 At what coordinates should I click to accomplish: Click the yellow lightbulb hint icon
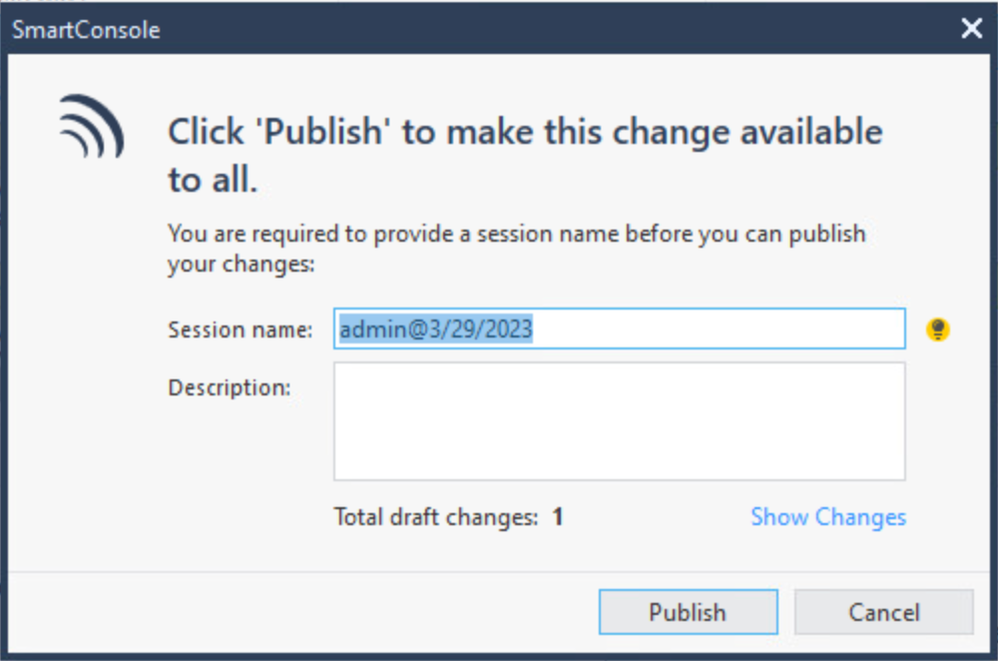pos(938,330)
